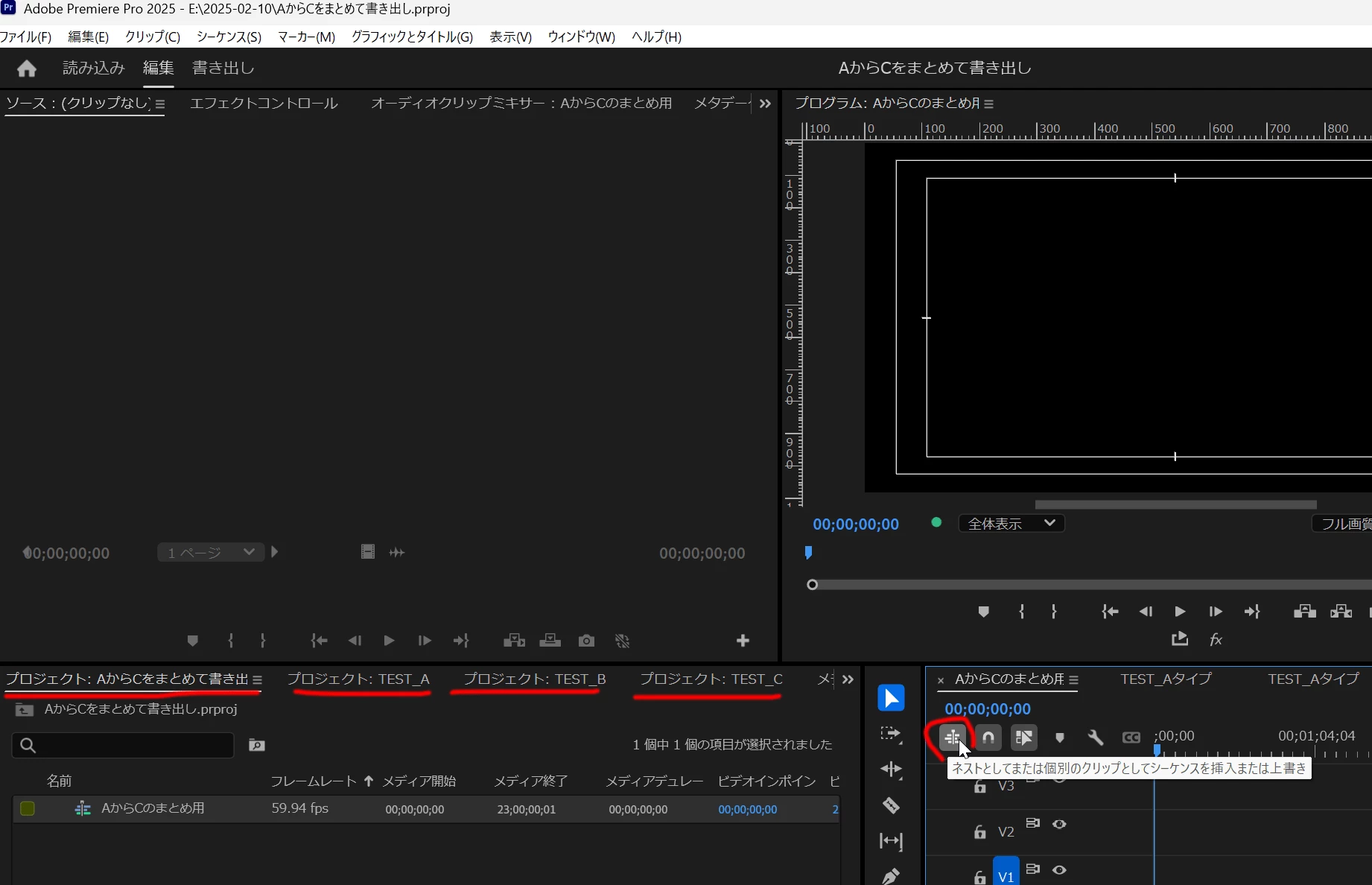Screen dimensions: 1372x885
Task: Click the timeline caption track CC icon
Action: (1131, 737)
